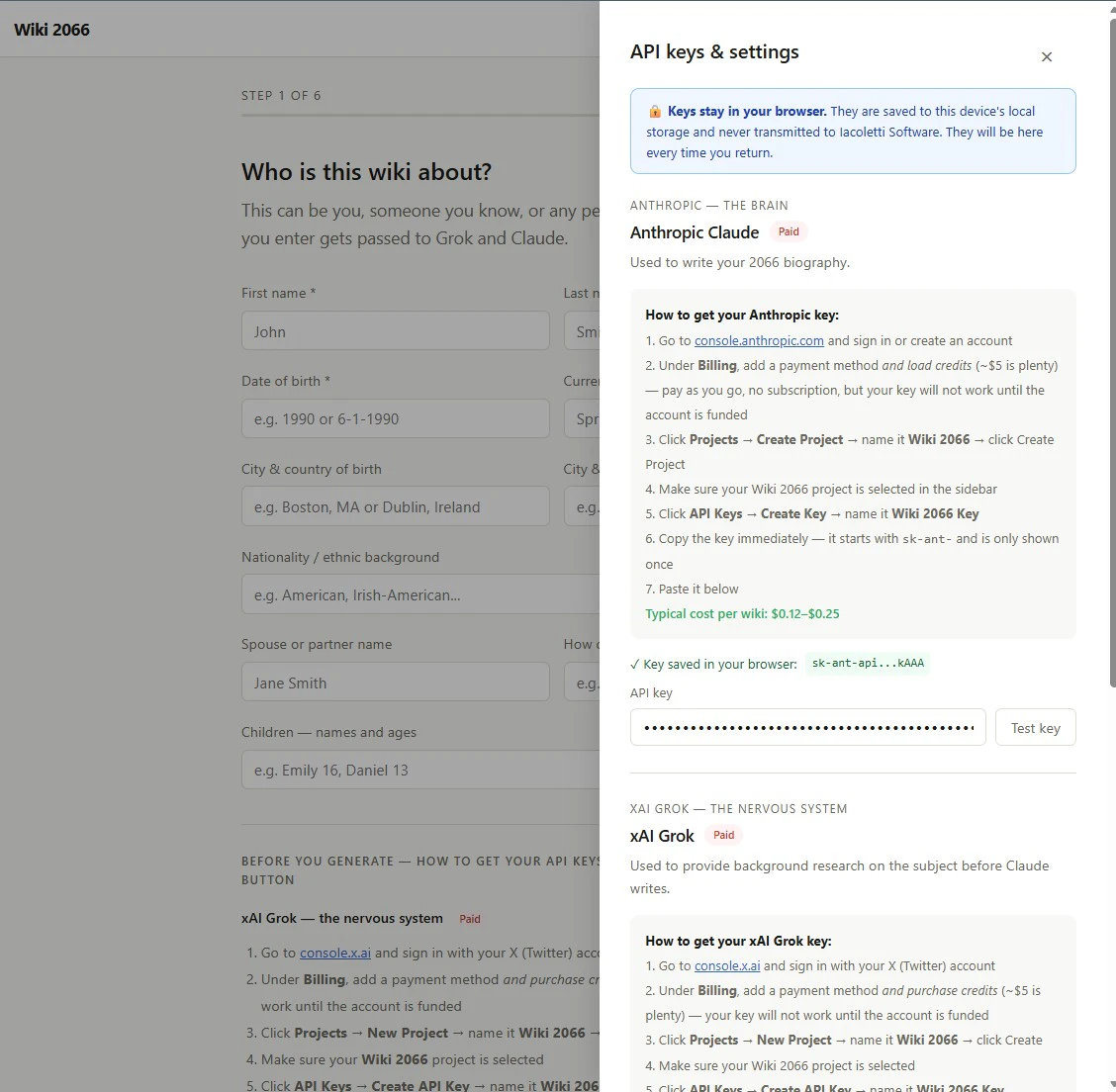Click the Paid badge next to Anthropic Claude

pyautogui.click(x=789, y=231)
